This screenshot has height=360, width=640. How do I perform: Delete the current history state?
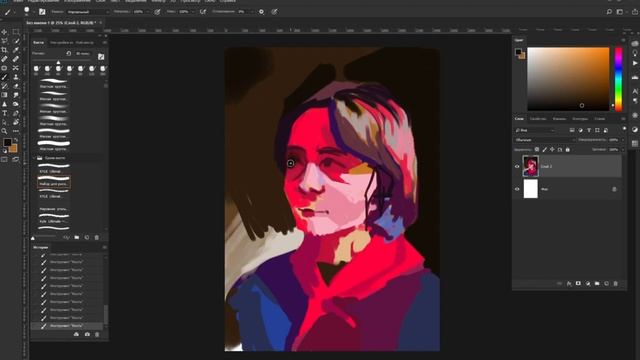97,334
